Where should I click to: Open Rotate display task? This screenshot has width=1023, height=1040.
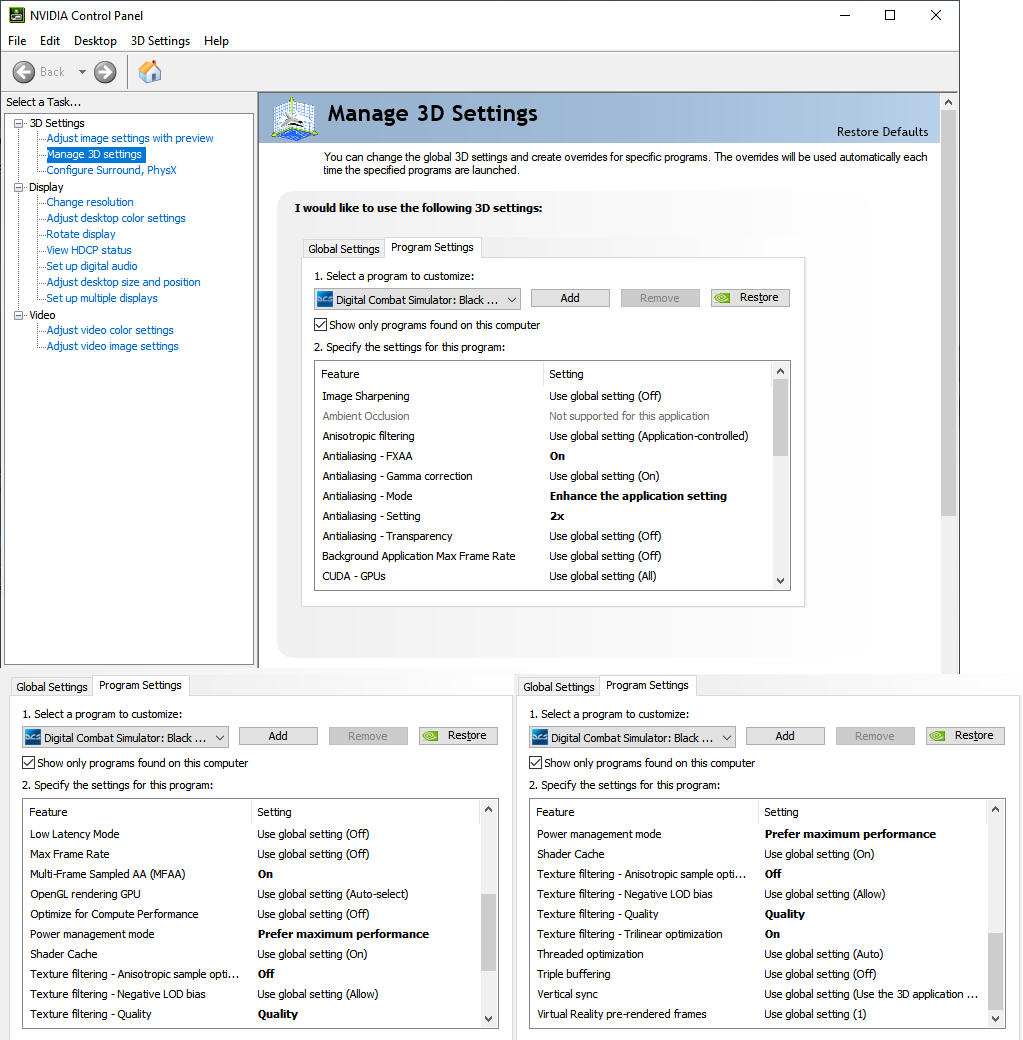tap(81, 234)
